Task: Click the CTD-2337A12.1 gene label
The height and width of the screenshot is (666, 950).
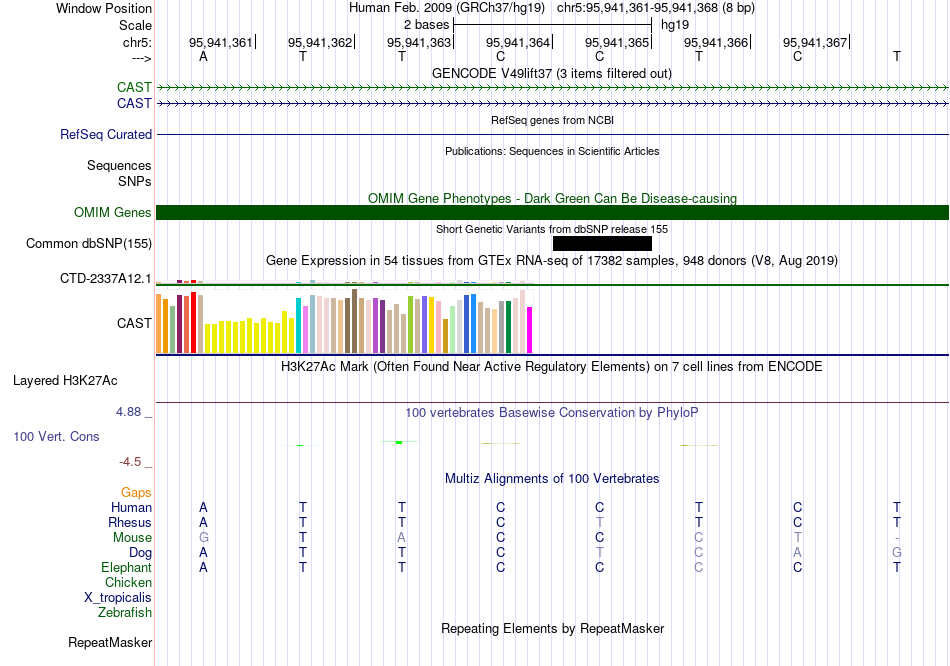Action: pyautogui.click(x=105, y=279)
